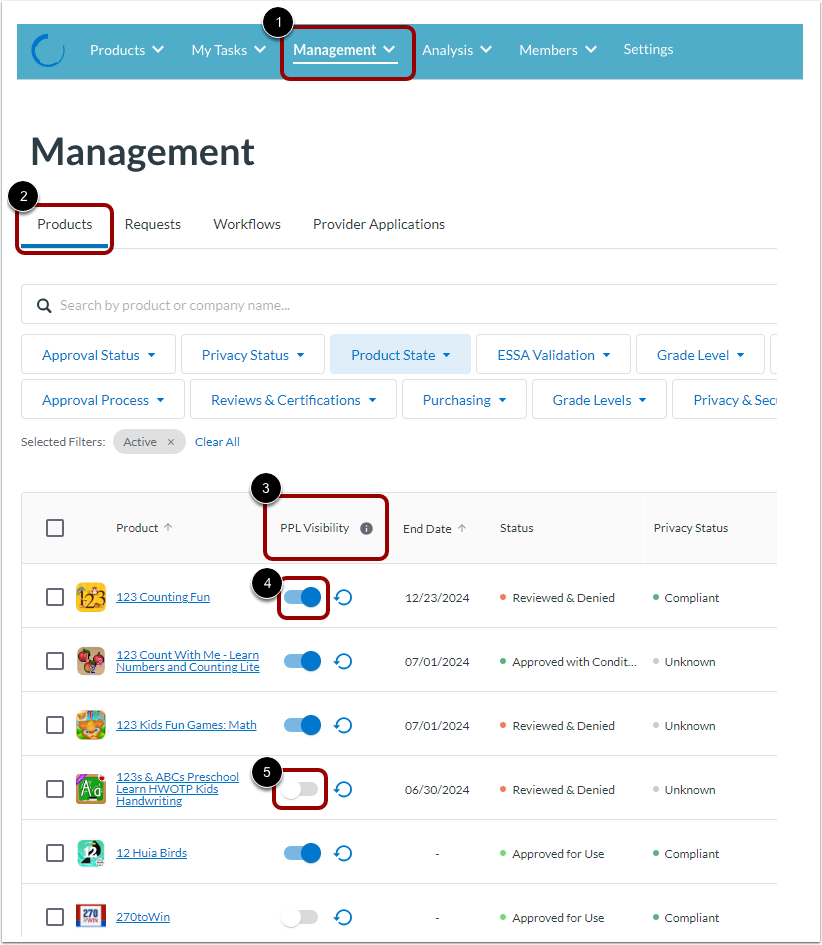Toggle PPL visibility for 123 Count With Me
822x945 pixels.
click(x=303, y=661)
